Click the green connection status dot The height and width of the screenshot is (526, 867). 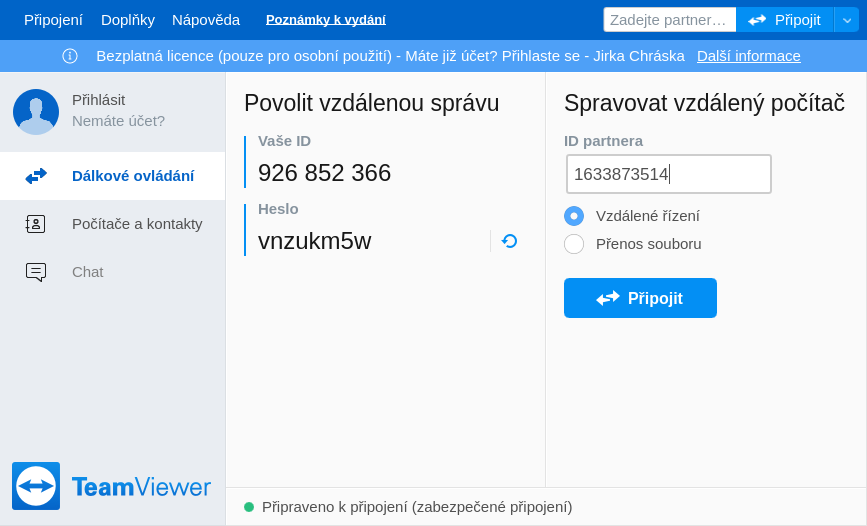point(249,507)
